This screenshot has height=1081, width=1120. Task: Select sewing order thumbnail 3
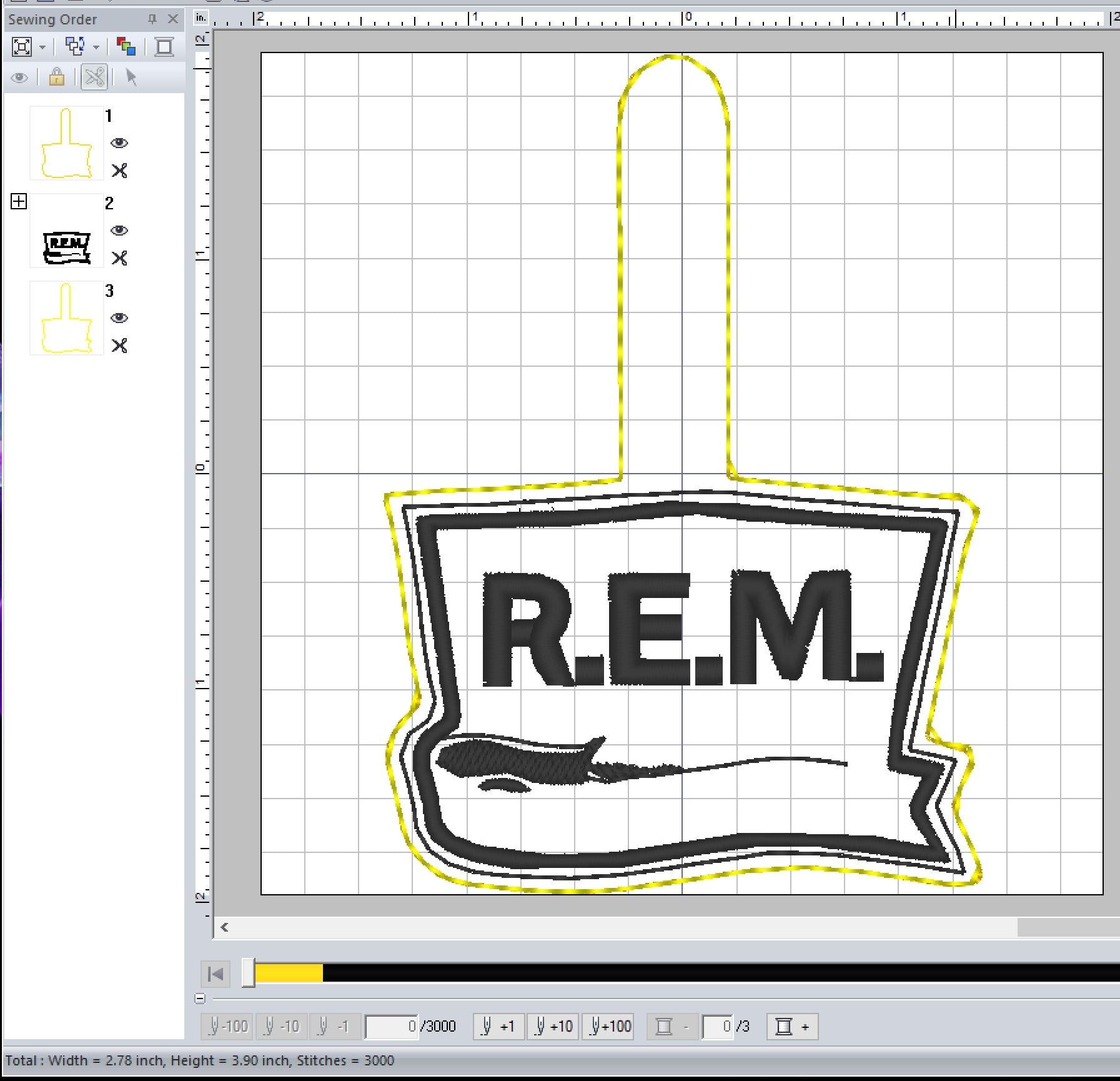[66, 318]
